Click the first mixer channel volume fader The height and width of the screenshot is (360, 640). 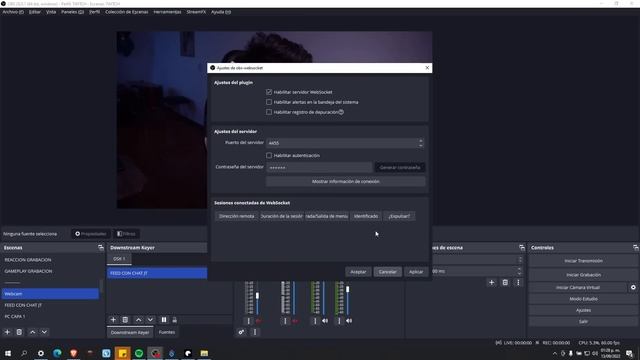tap(257, 296)
